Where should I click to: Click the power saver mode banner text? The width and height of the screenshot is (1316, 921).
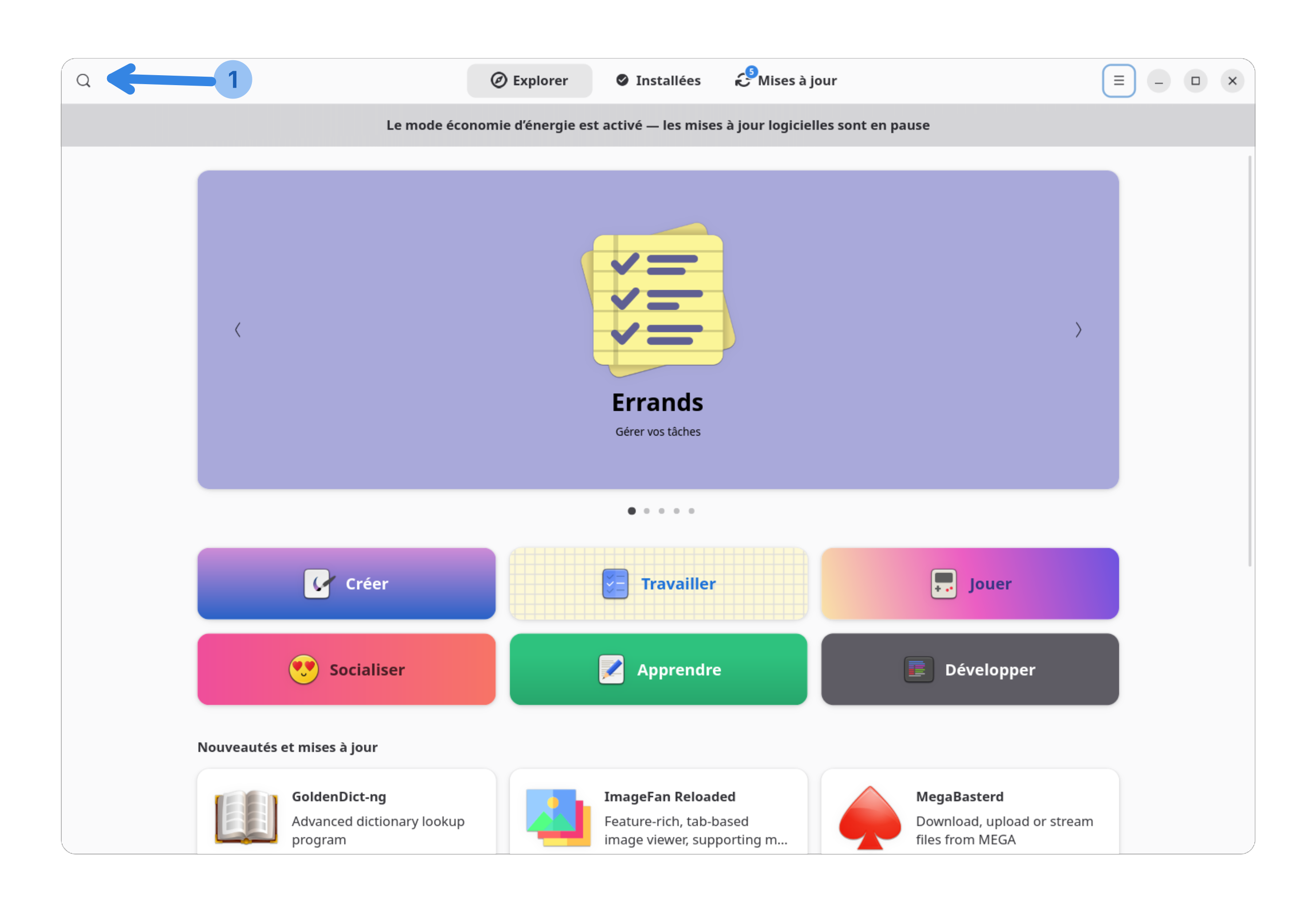(658, 125)
